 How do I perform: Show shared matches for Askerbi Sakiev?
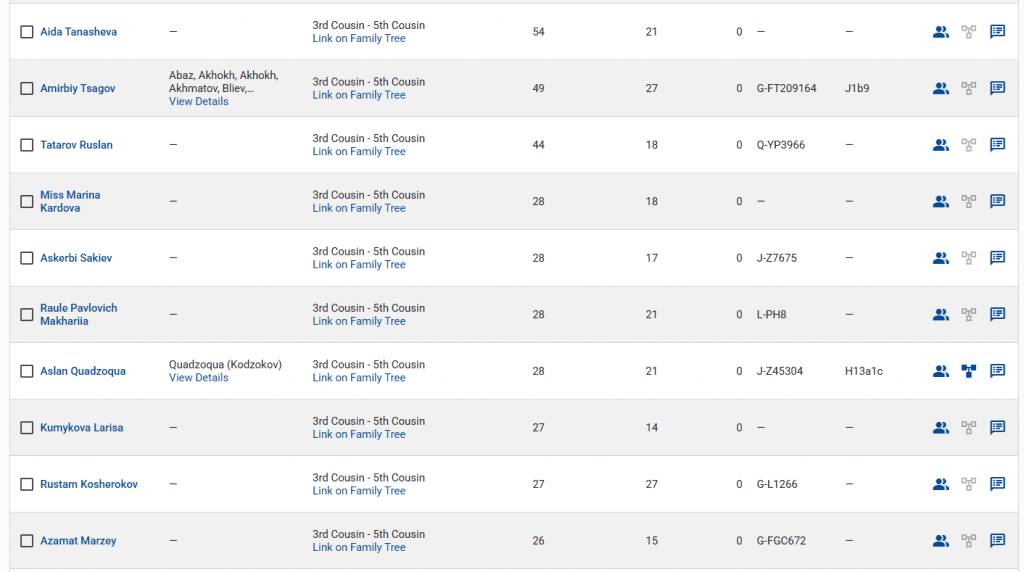(x=940, y=258)
